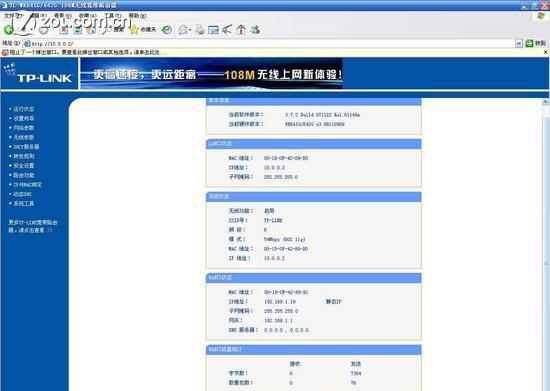Click the red Stop loading icon
This screenshot has width=550, height=391.
pyautogui.click(x=64, y=30)
